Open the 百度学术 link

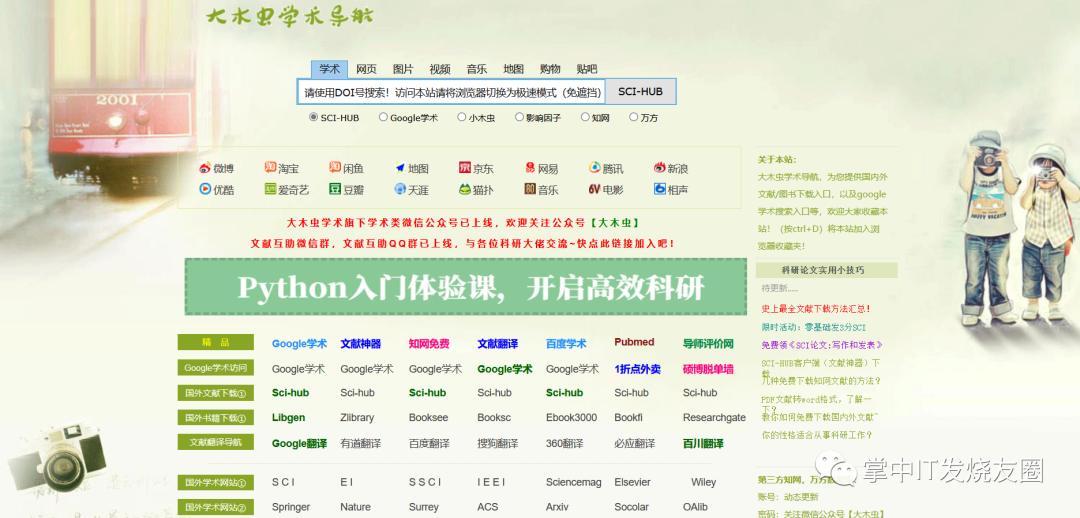pos(566,344)
